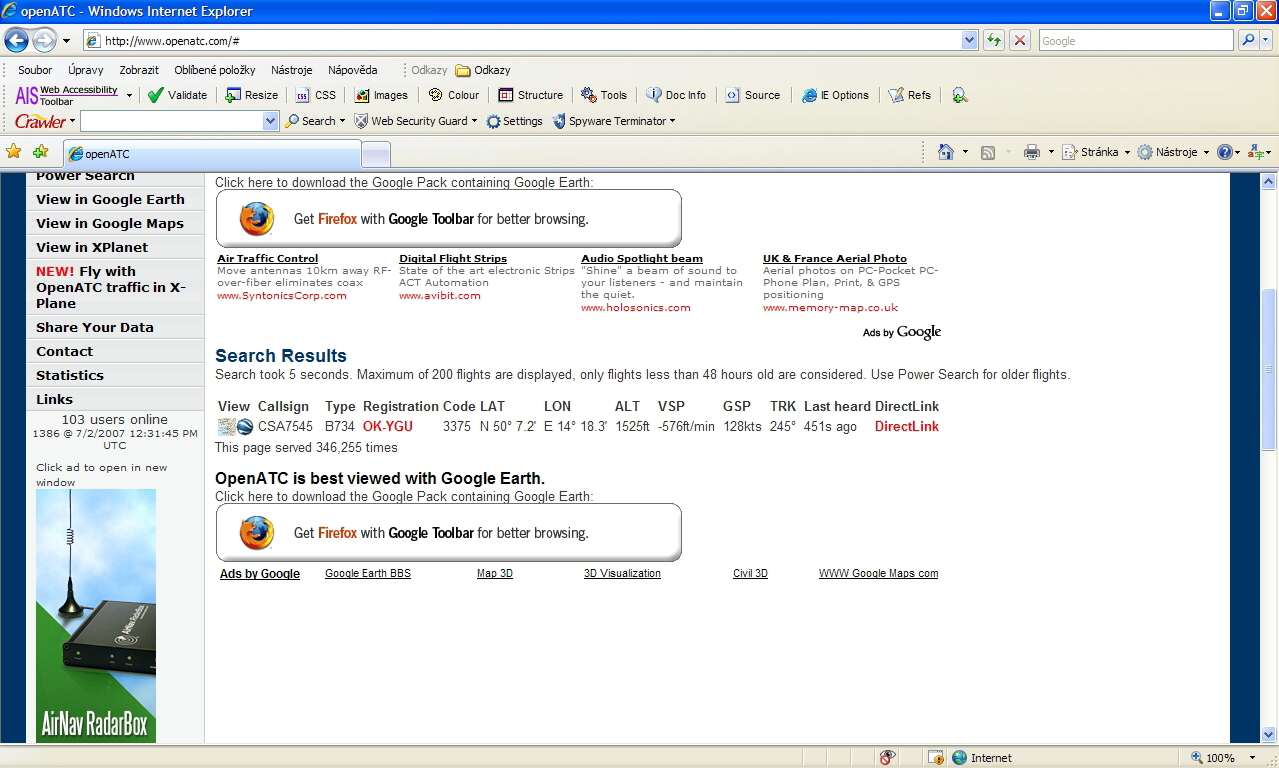Open the Structure tool in accessibility toolbar

pos(530,95)
